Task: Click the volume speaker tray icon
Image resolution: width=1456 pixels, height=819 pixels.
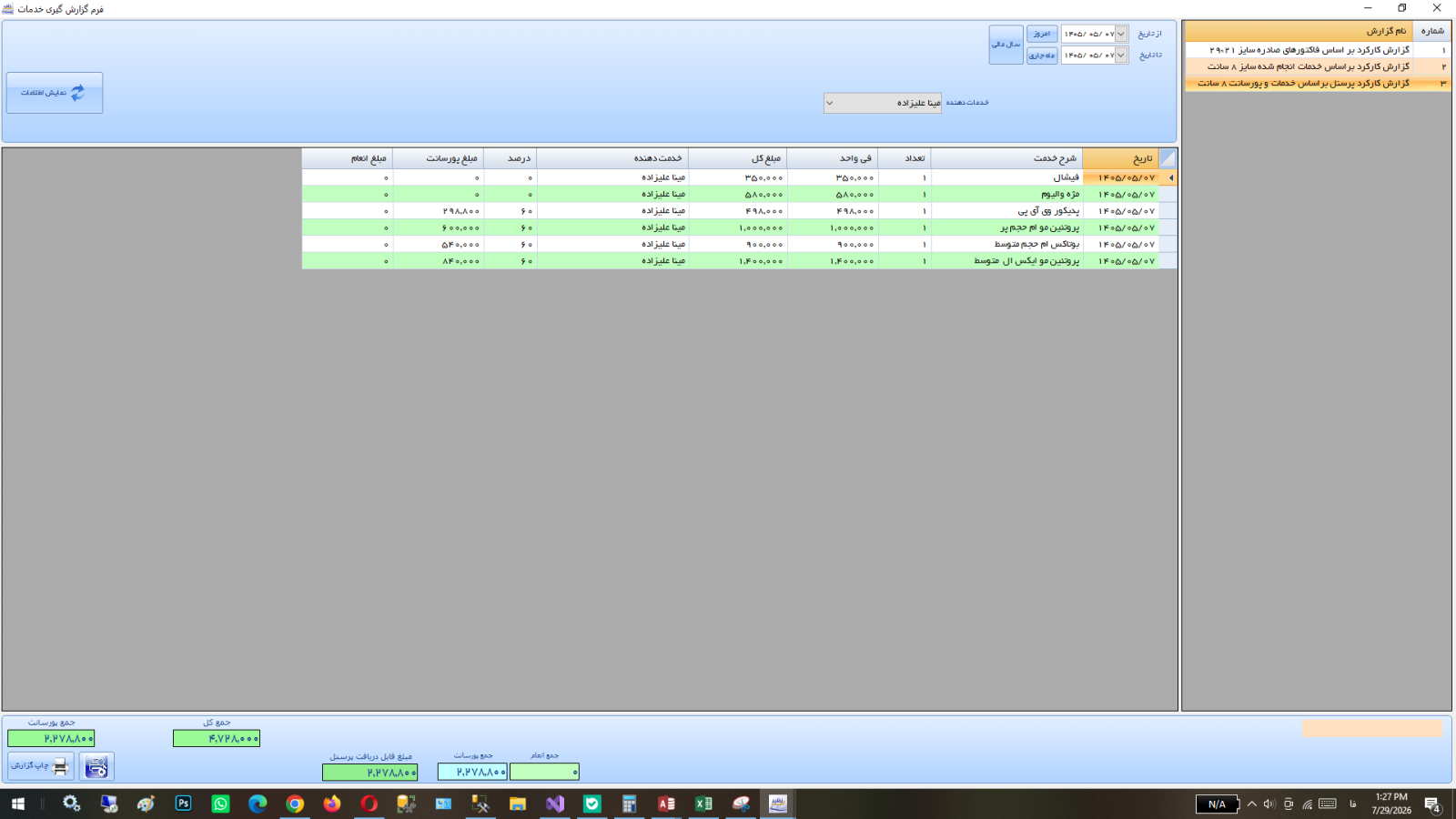Action: tap(1269, 804)
